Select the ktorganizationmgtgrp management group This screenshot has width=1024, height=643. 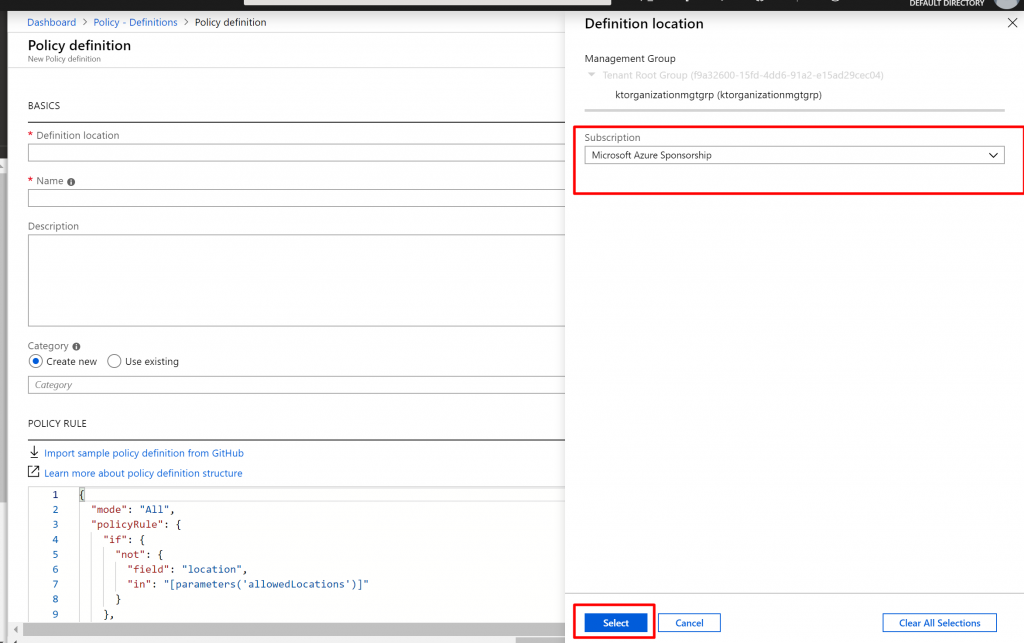718,95
